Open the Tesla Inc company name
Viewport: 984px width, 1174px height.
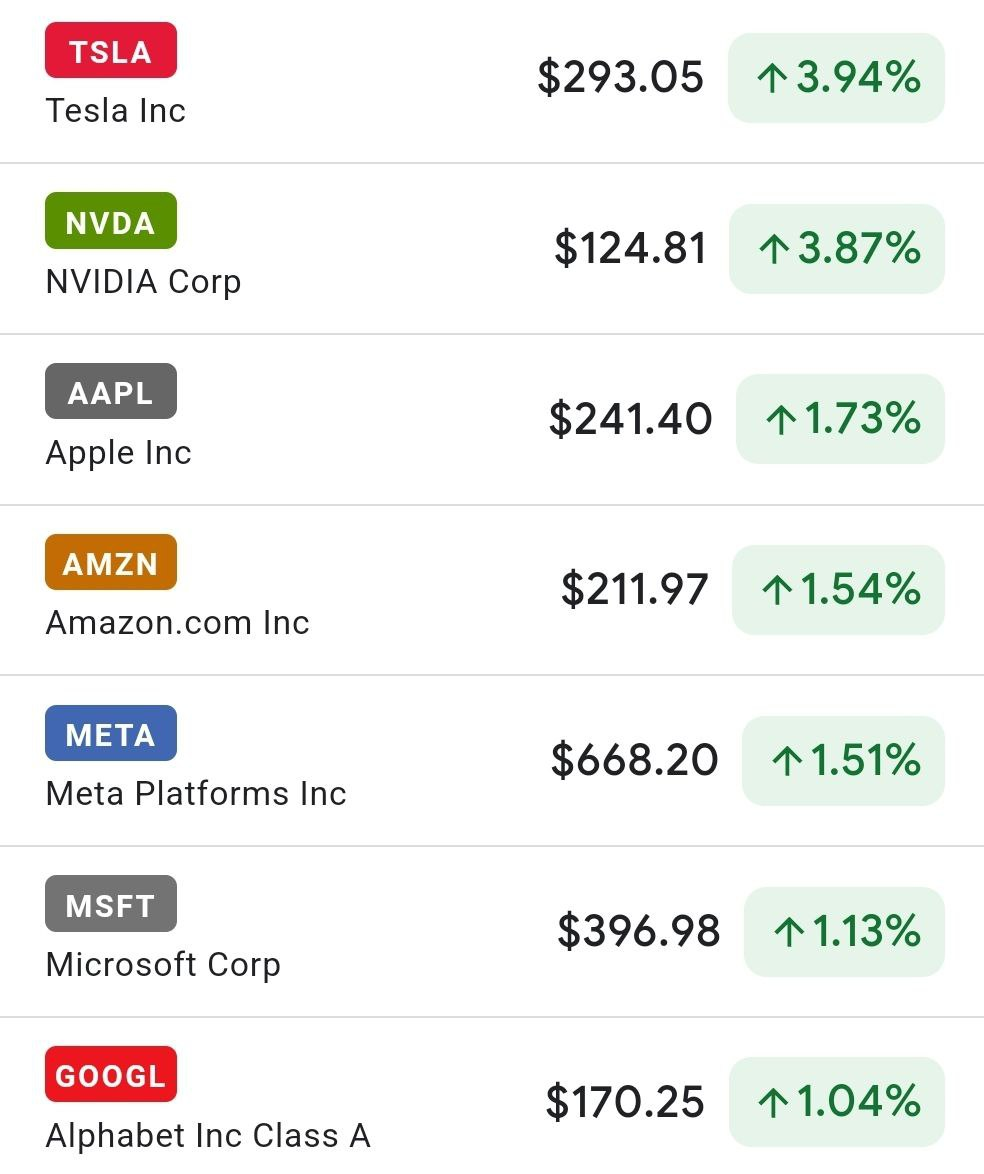pyautogui.click(x=116, y=110)
